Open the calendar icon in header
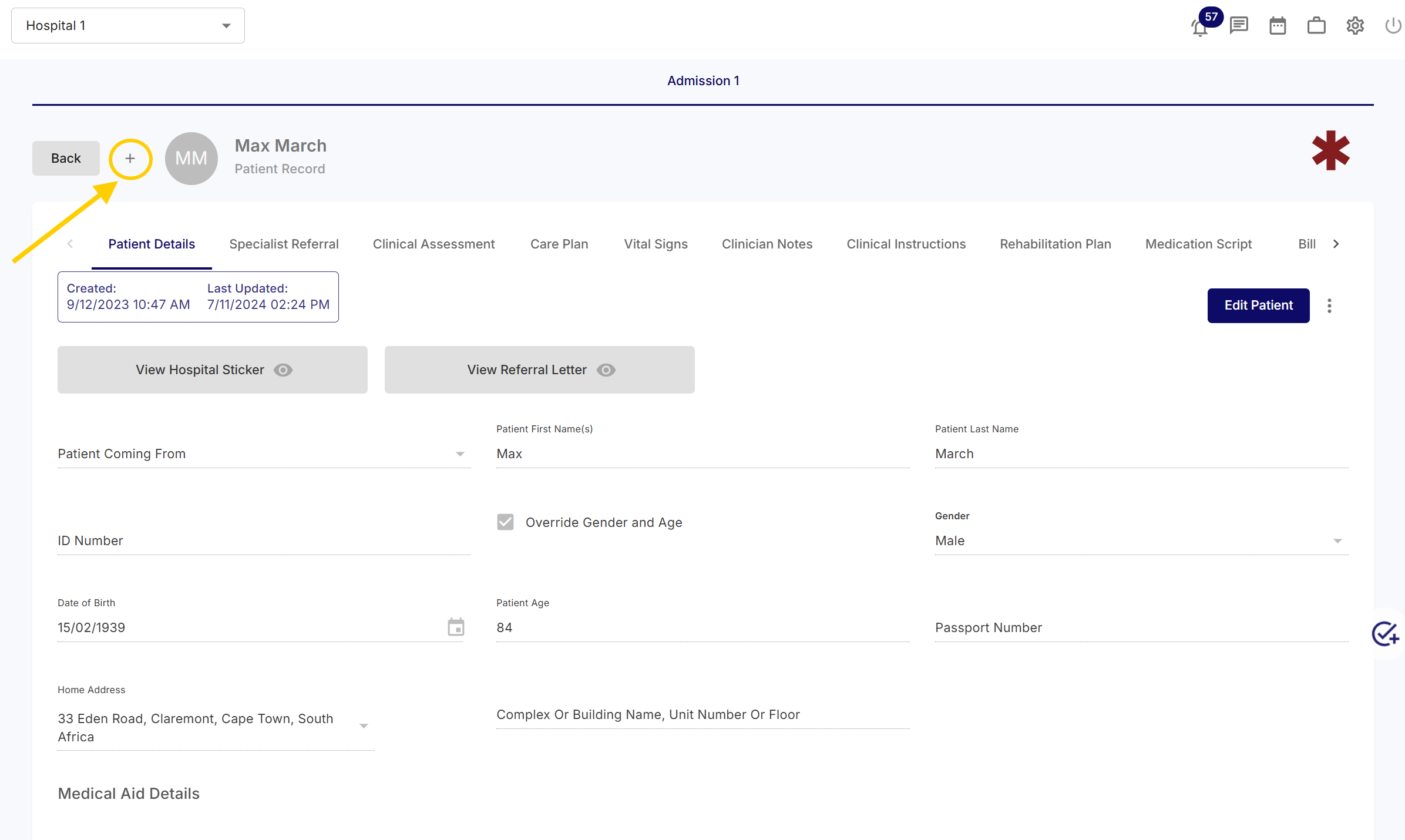The width and height of the screenshot is (1405, 840). coord(1278,26)
